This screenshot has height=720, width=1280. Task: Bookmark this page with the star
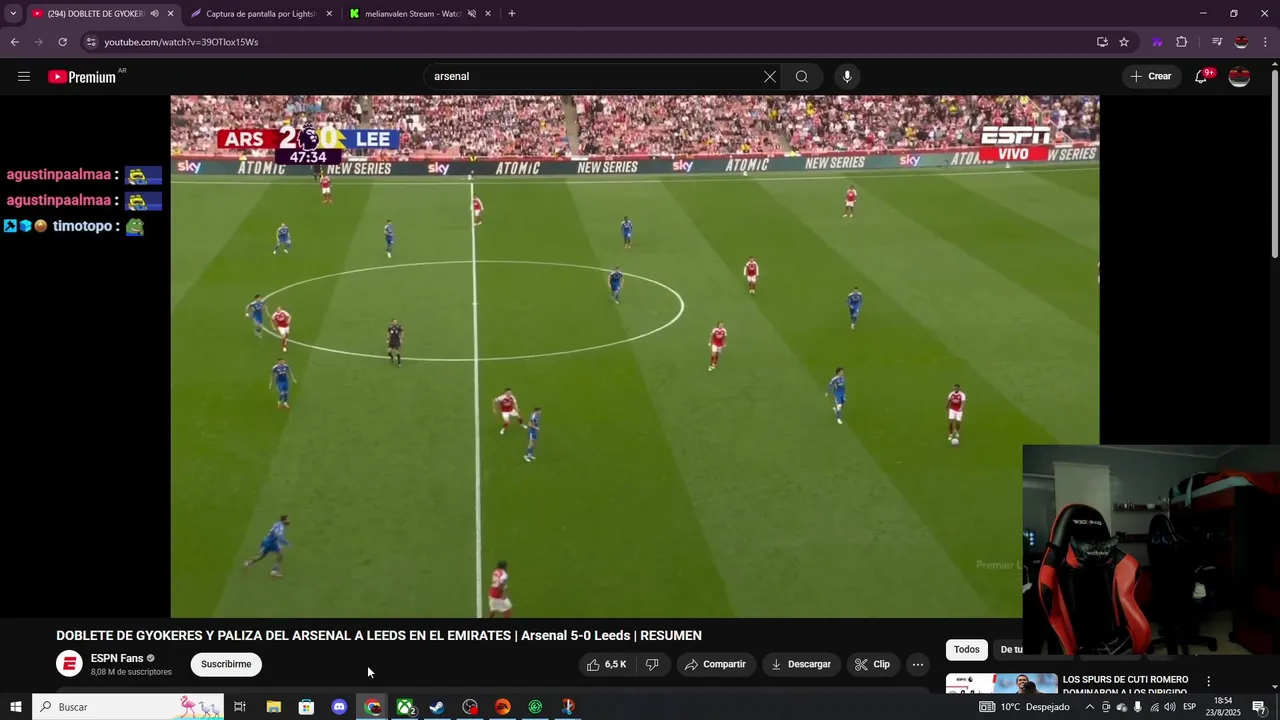click(x=1124, y=42)
